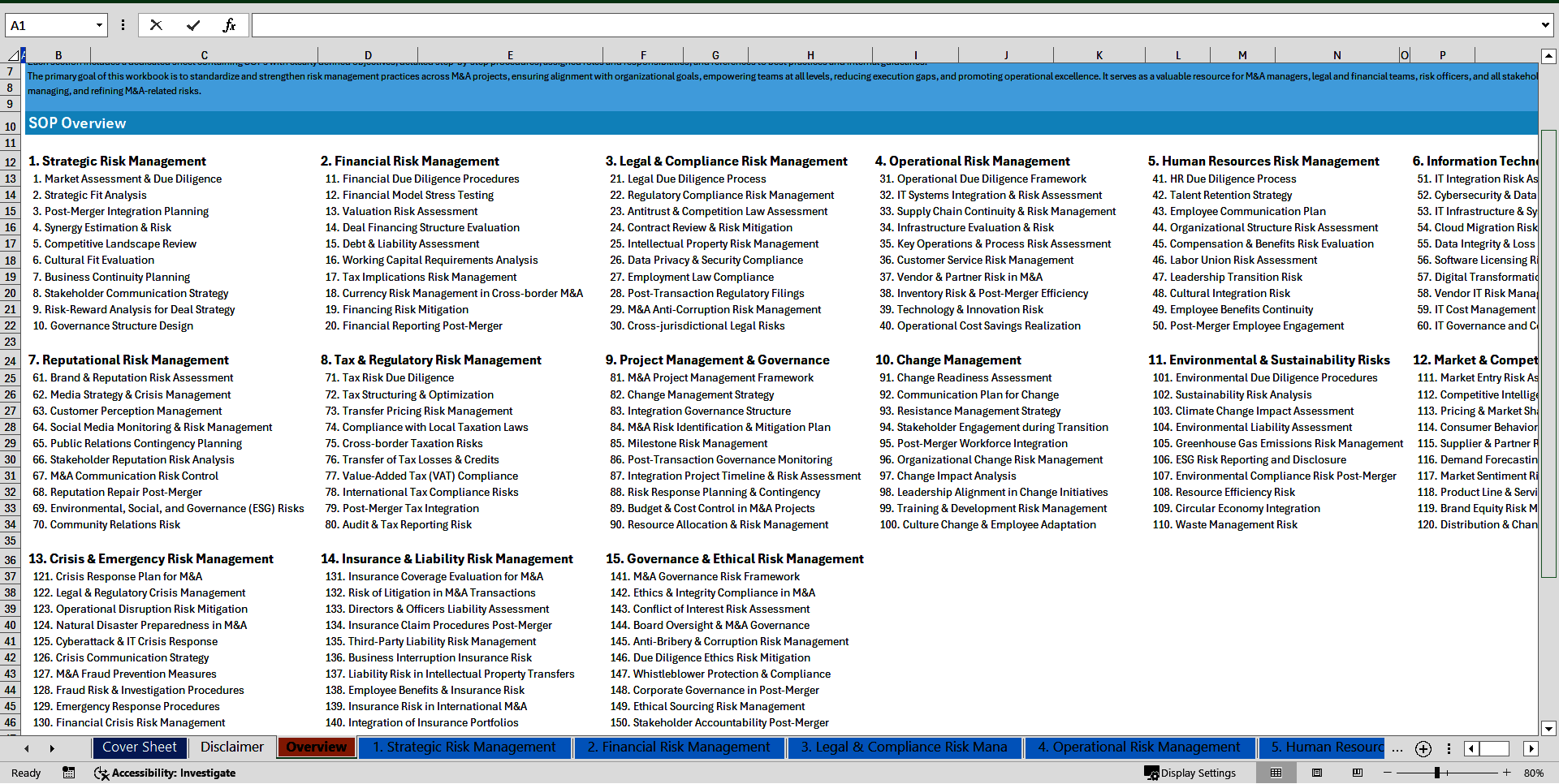Click the Display Settings button
This screenshot has width=1559, height=784.
coord(1190,773)
